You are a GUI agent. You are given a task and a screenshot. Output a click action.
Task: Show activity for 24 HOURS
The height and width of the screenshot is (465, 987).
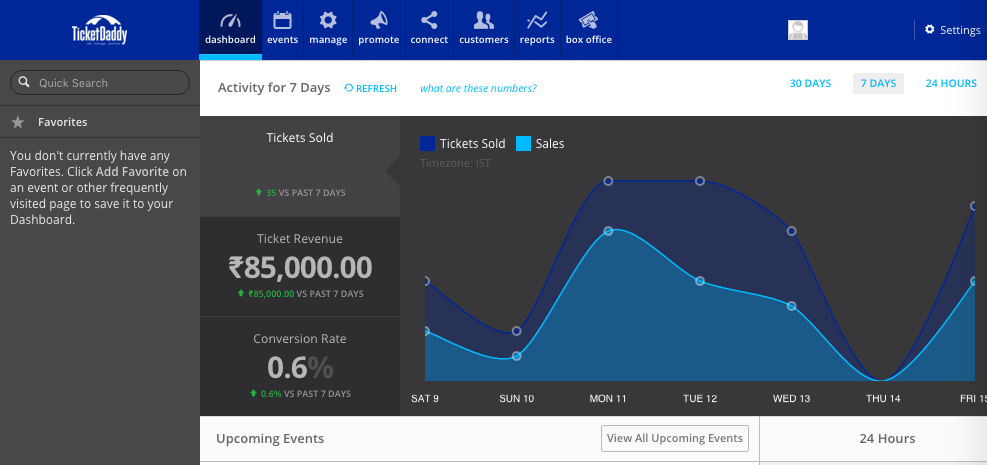951,83
